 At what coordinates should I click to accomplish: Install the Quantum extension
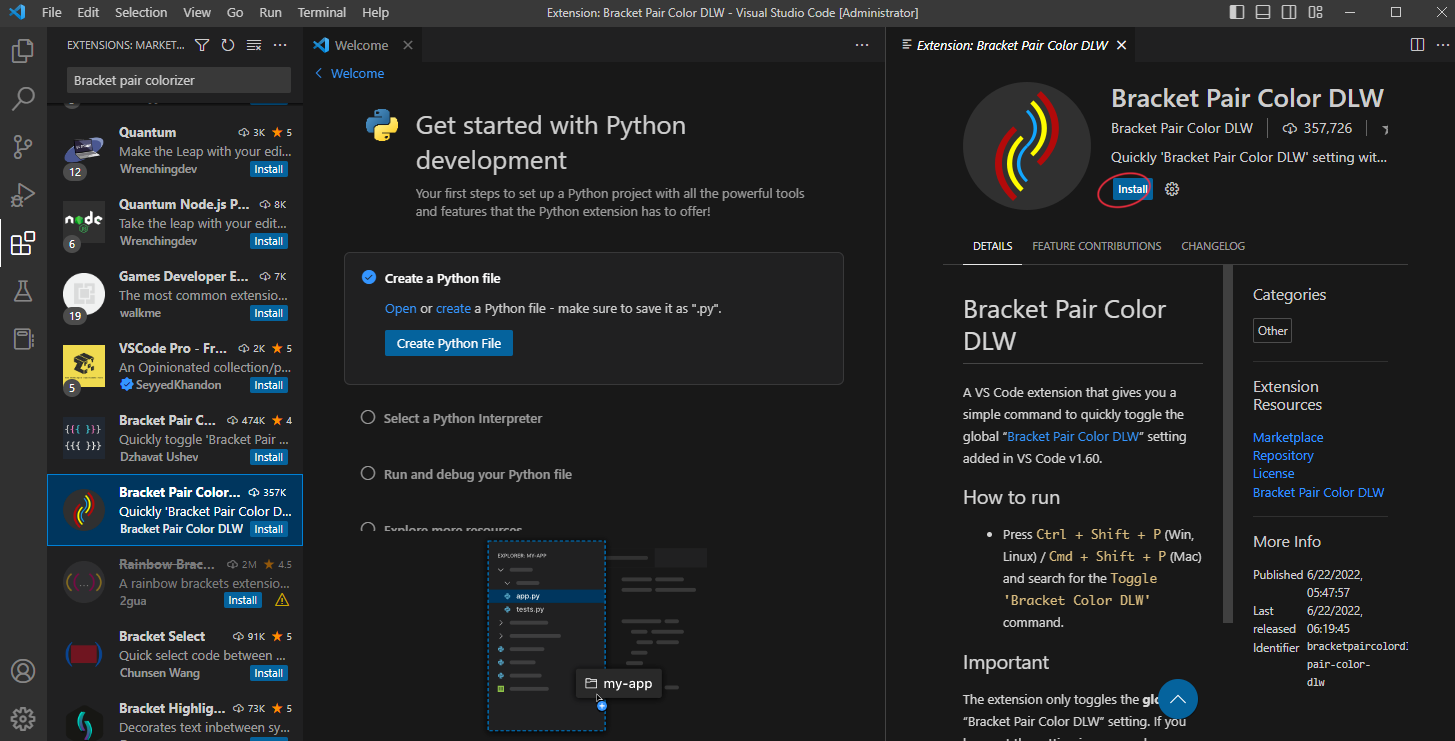[x=269, y=169]
